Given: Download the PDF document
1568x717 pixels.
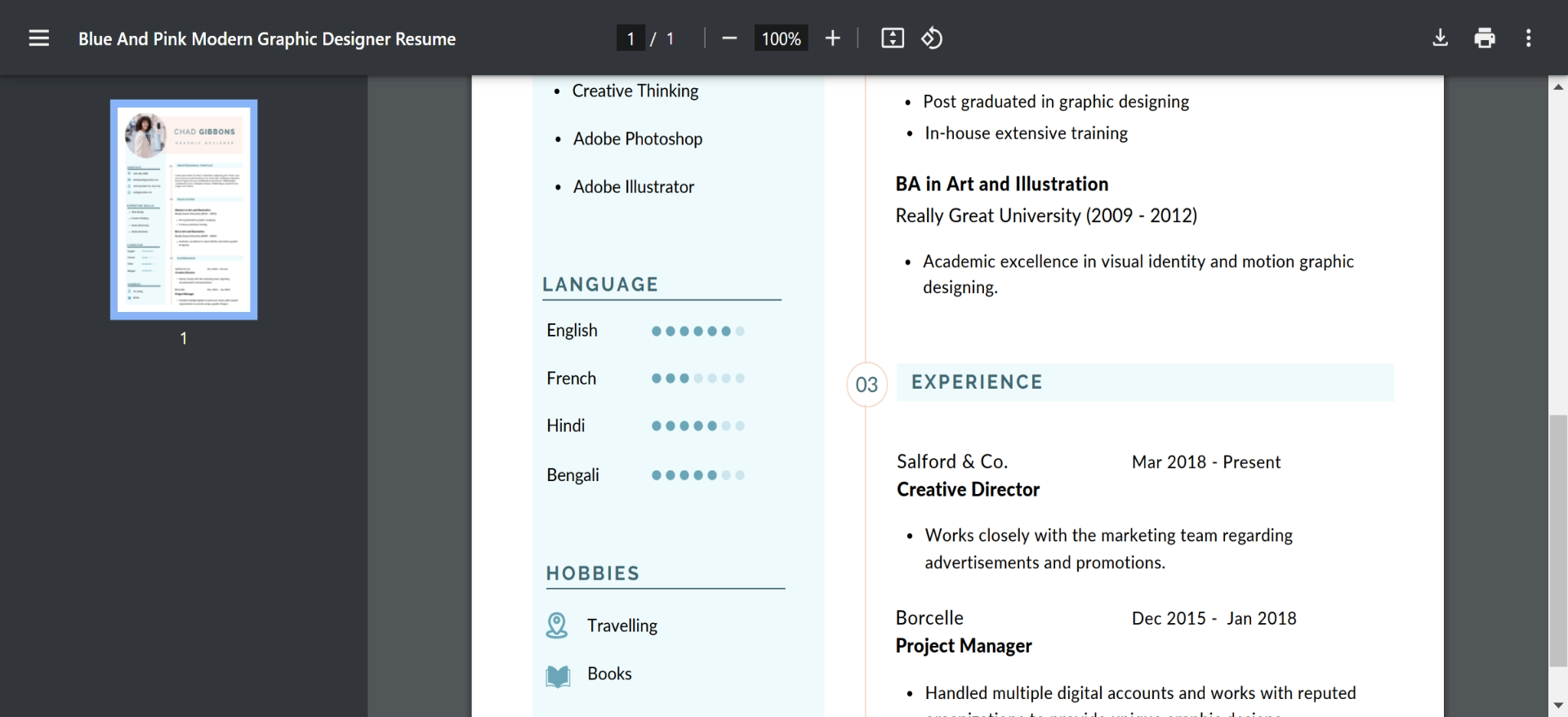Looking at the screenshot, I should click(x=1440, y=38).
